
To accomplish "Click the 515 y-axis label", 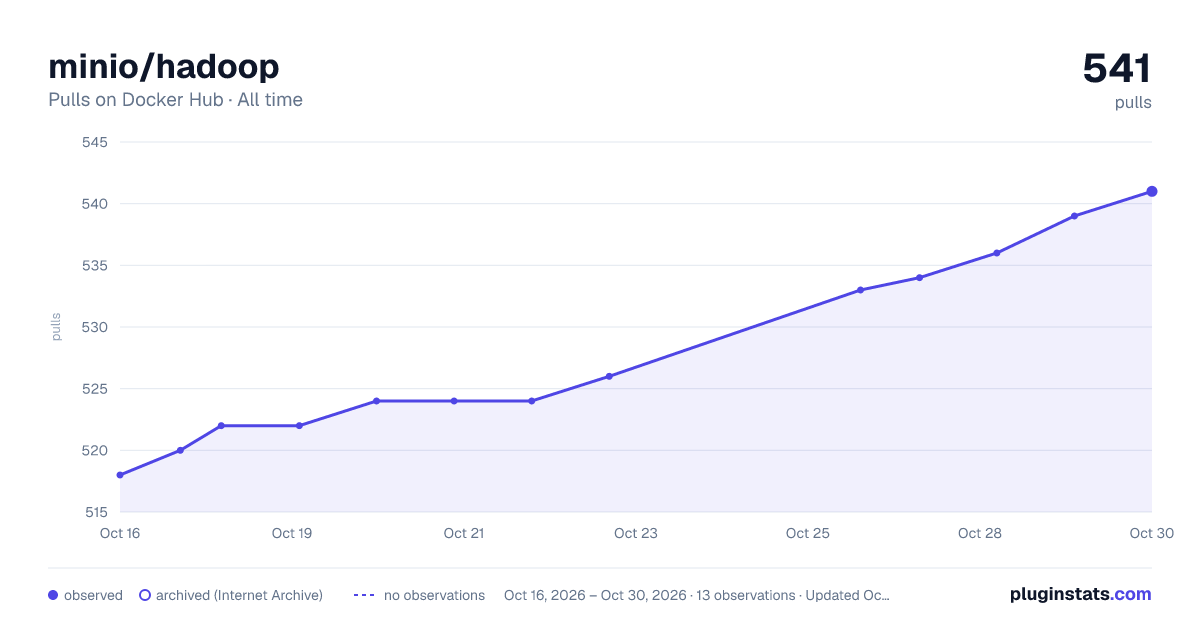I will pyautogui.click(x=95, y=512).
